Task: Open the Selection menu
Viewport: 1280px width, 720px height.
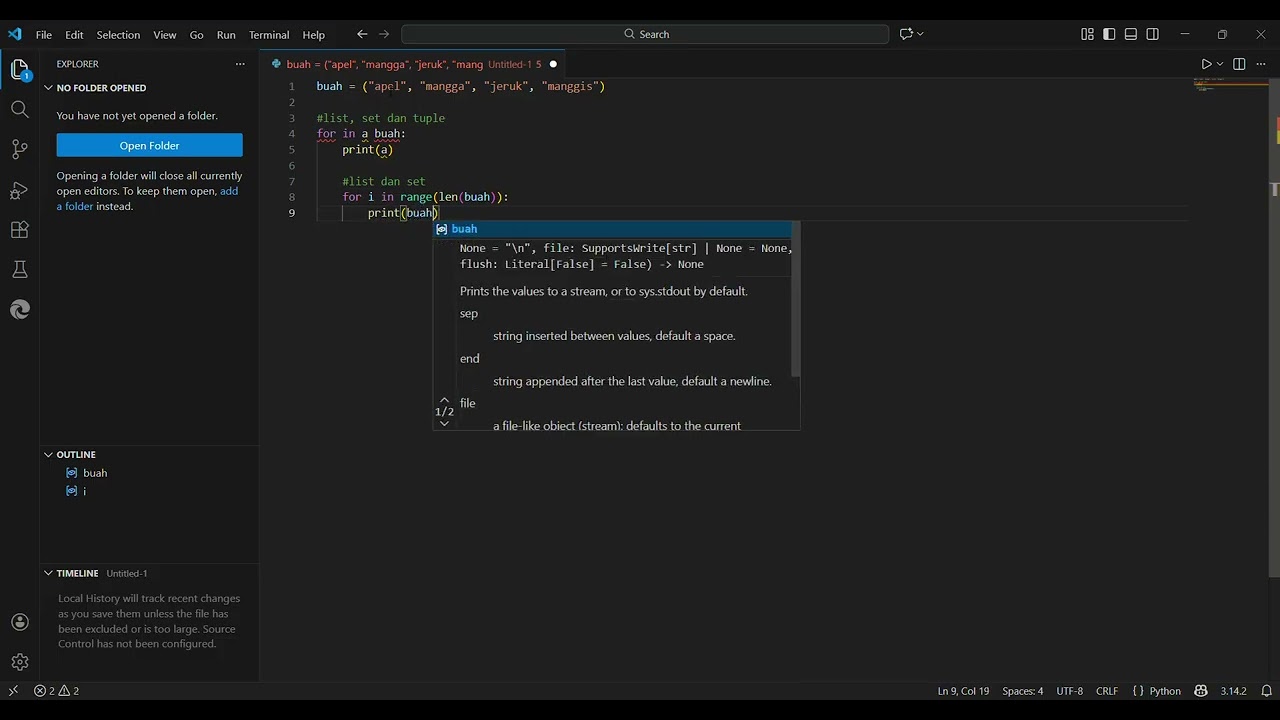Action: click(x=118, y=34)
